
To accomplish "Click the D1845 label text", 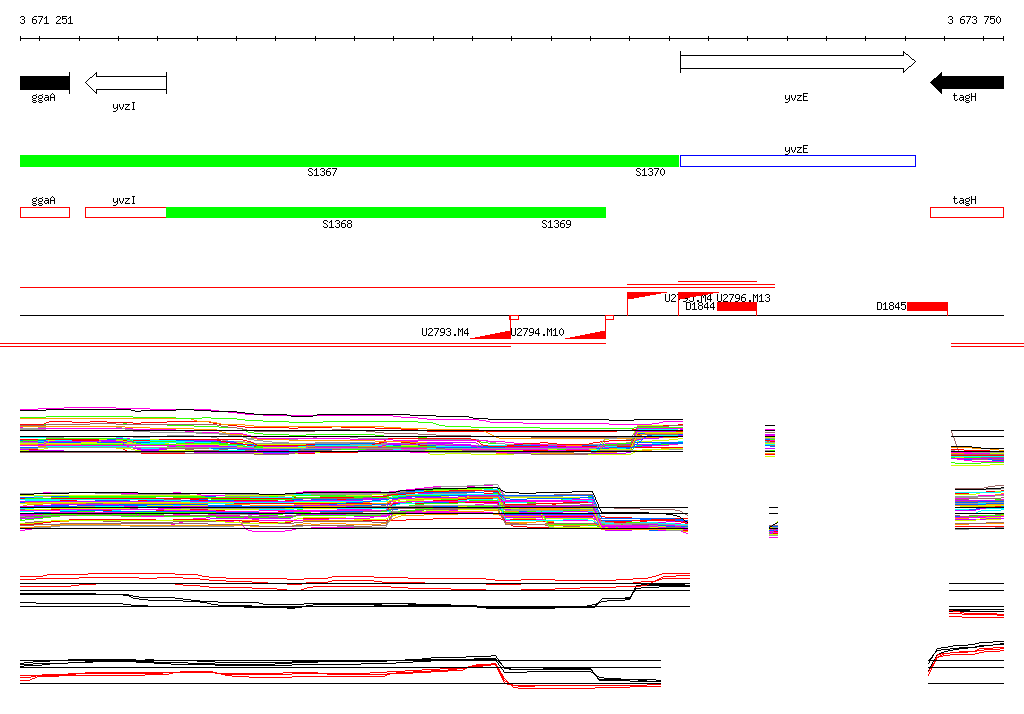I will point(891,306).
